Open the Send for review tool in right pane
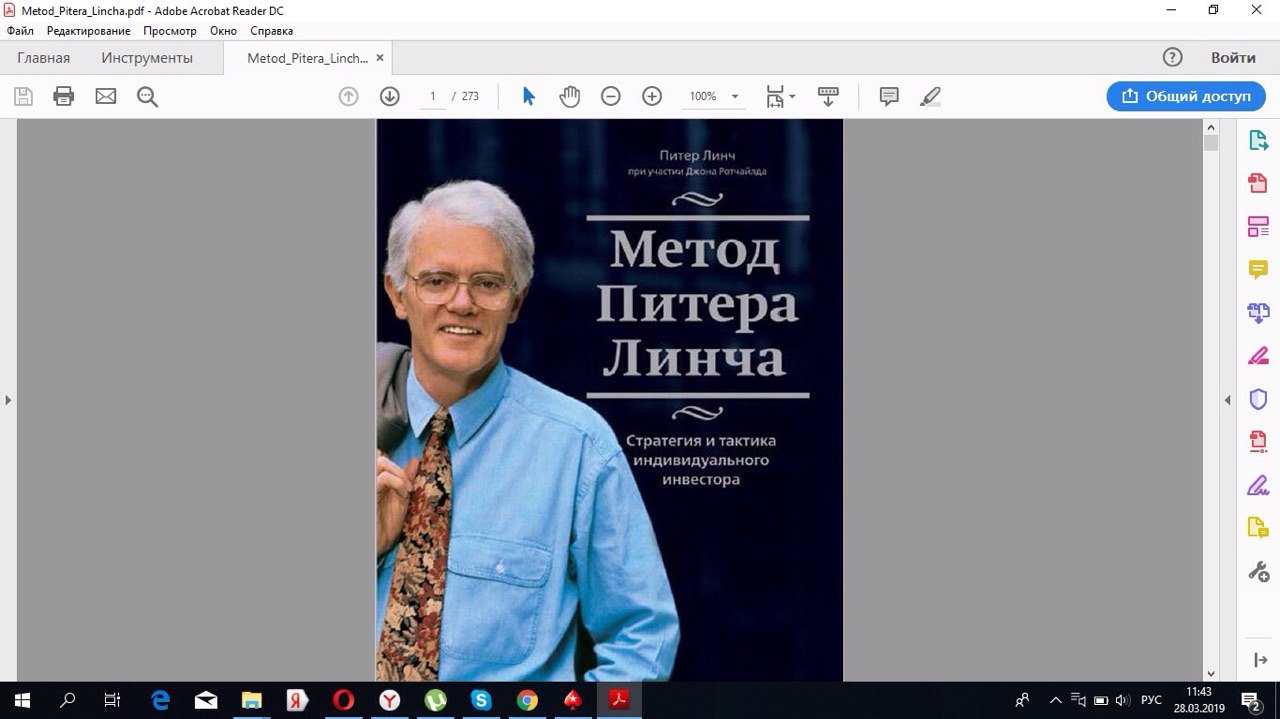 (1258, 529)
